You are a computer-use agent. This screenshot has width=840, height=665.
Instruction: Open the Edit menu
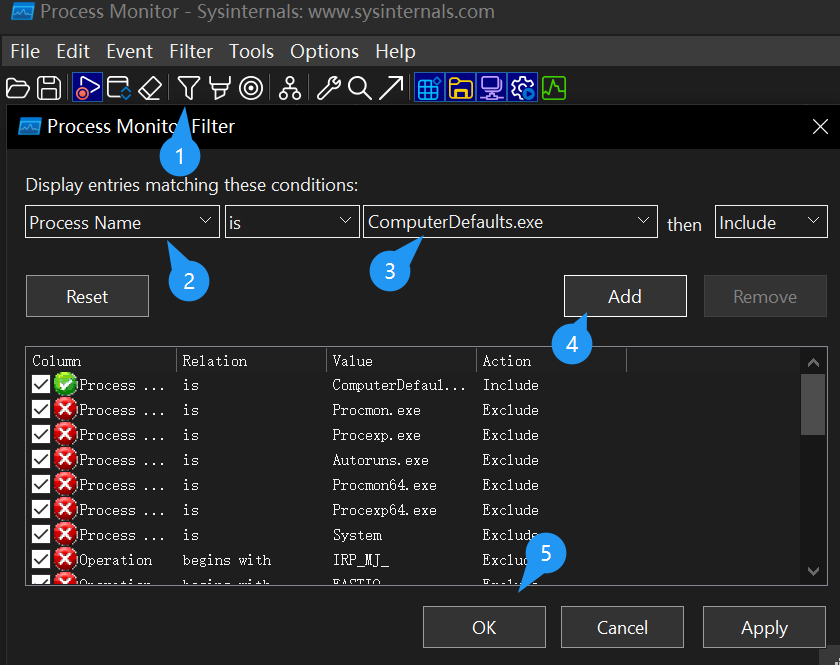tap(73, 51)
